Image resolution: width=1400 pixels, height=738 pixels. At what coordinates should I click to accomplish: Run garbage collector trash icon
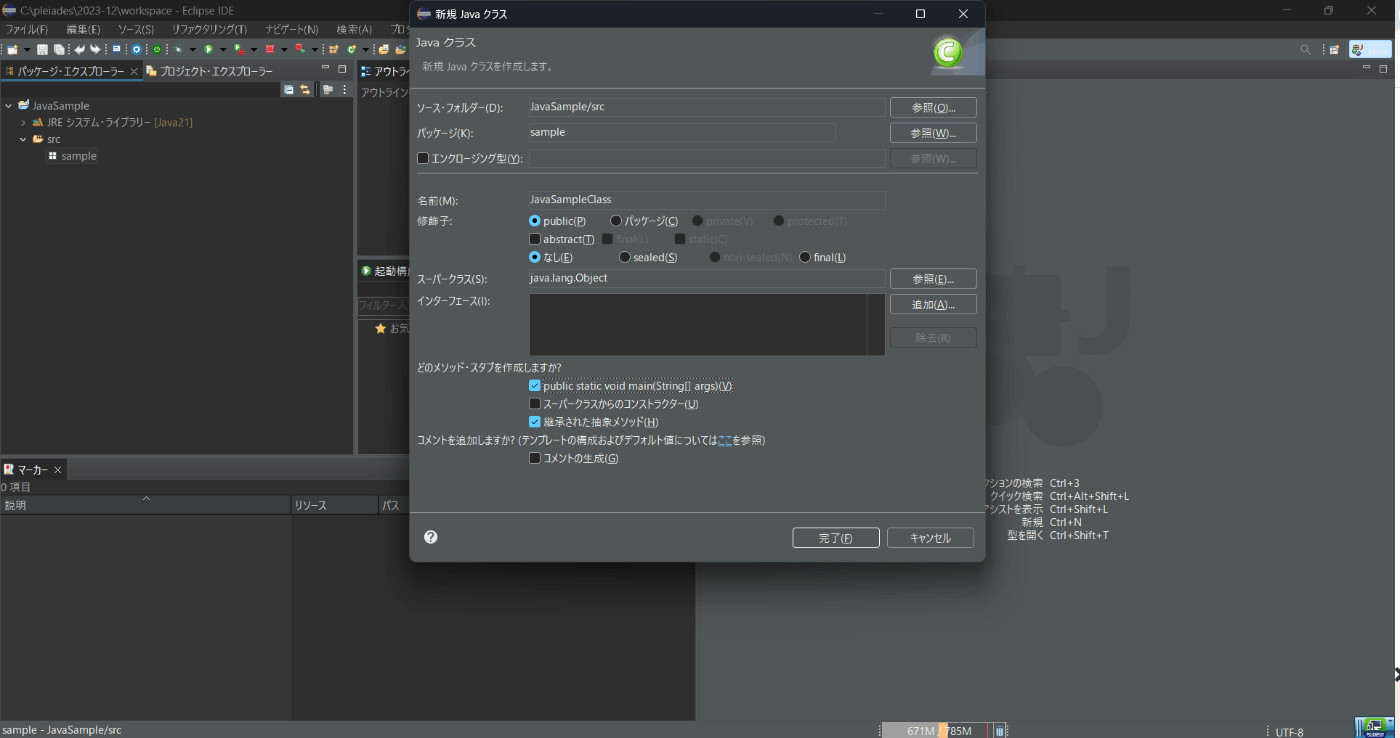(x=999, y=731)
